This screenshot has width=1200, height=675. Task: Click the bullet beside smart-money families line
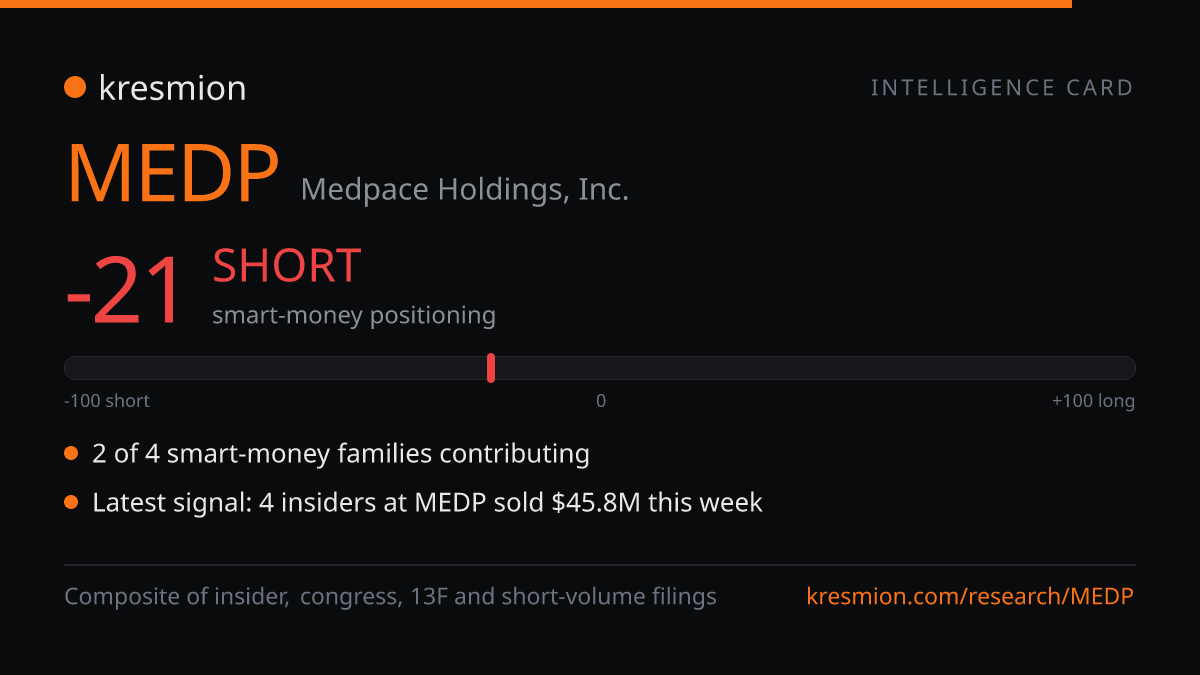click(x=71, y=454)
